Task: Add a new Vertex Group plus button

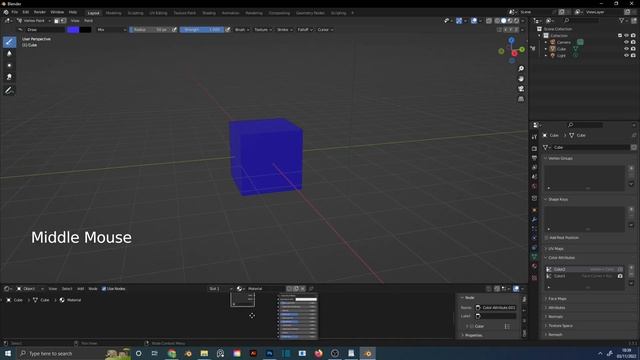Action: pos(631,168)
